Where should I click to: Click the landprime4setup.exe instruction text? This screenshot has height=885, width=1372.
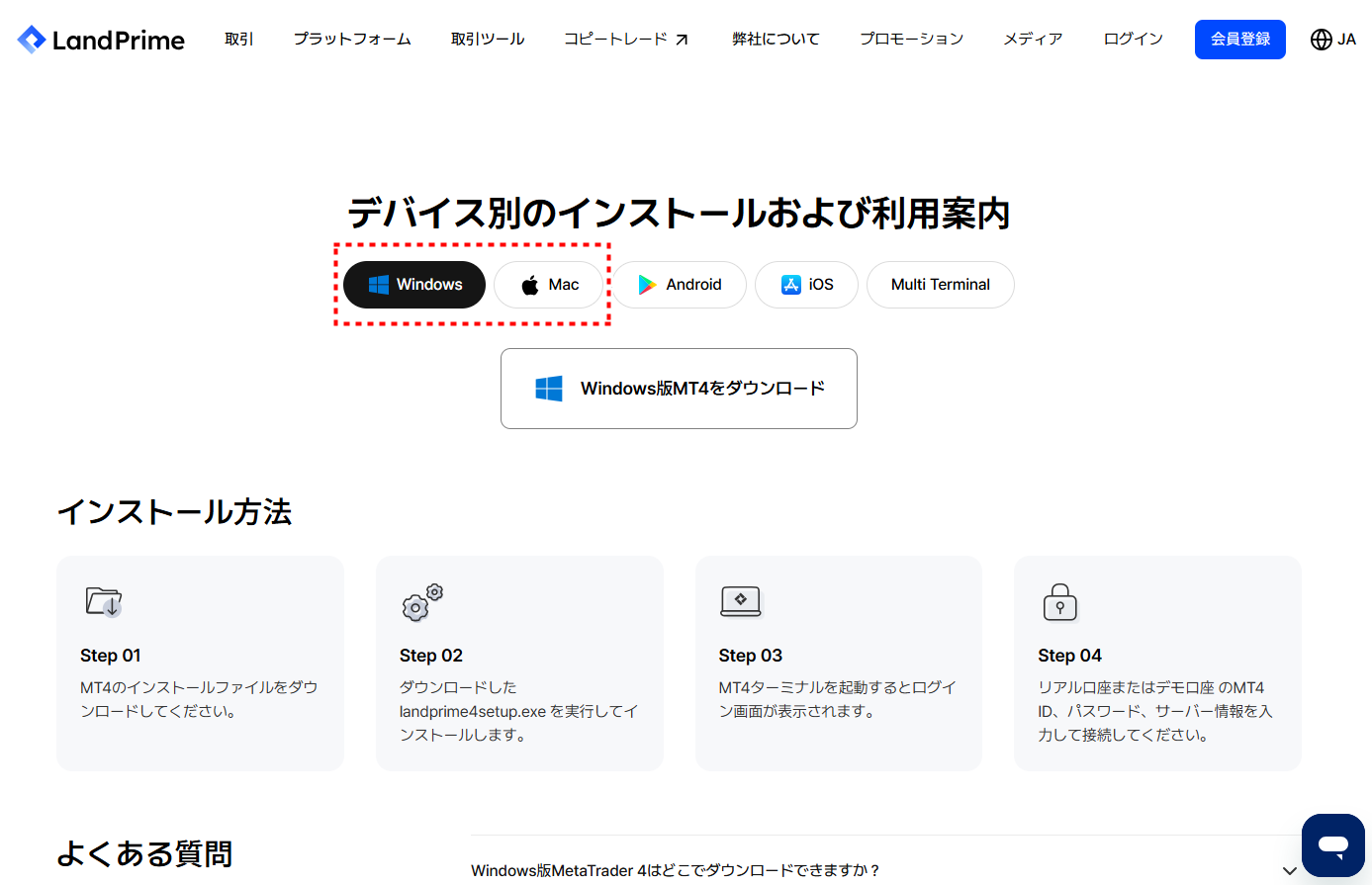coord(519,711)
